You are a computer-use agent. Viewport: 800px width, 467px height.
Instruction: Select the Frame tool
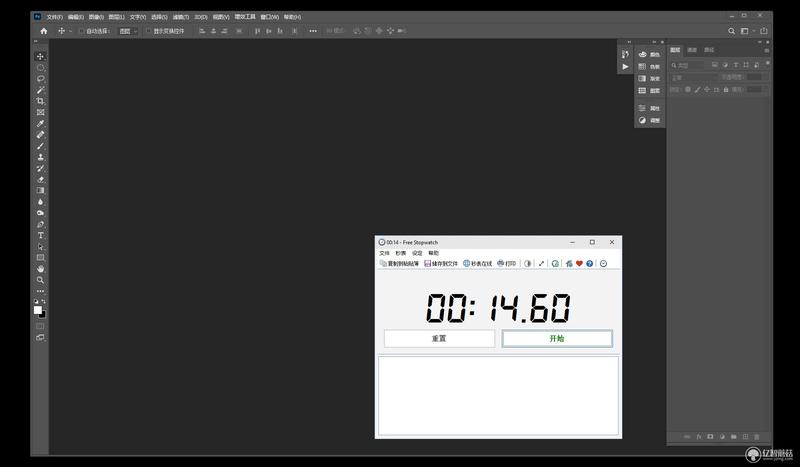click(40, 112)
